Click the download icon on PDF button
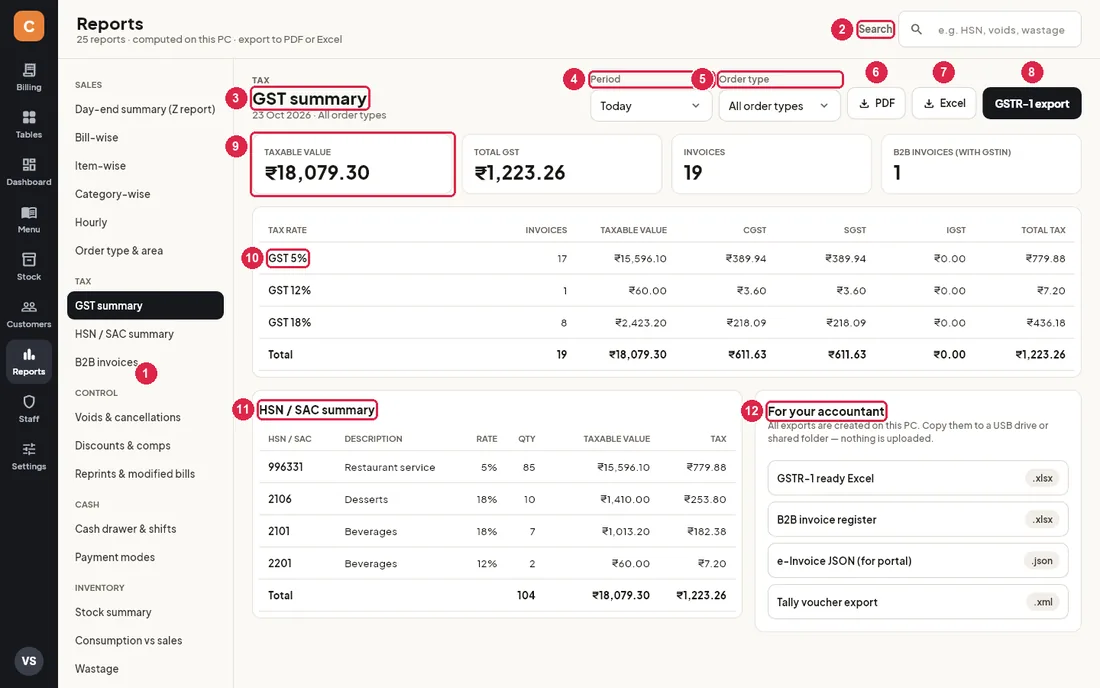 click(x=864, y=104)
